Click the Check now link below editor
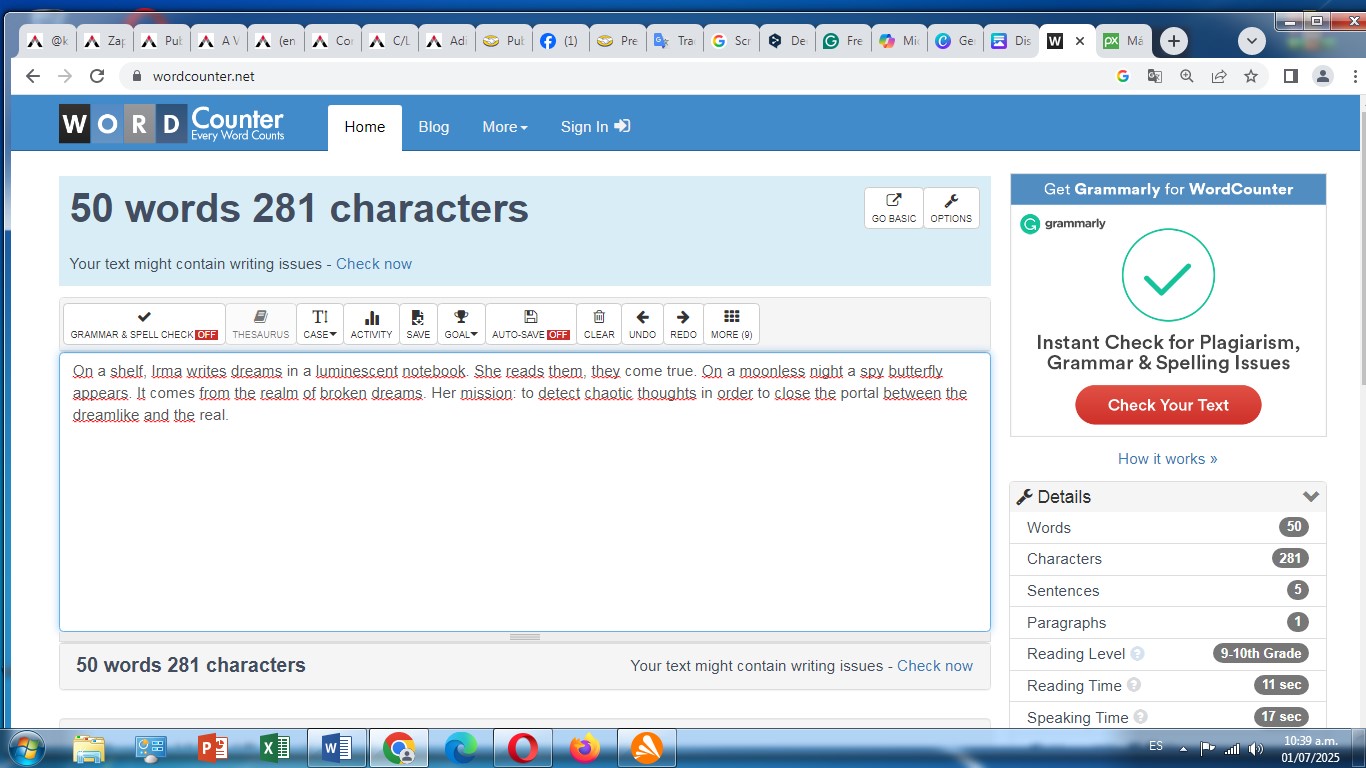The image size is (1366, 768). pos(935,666)
